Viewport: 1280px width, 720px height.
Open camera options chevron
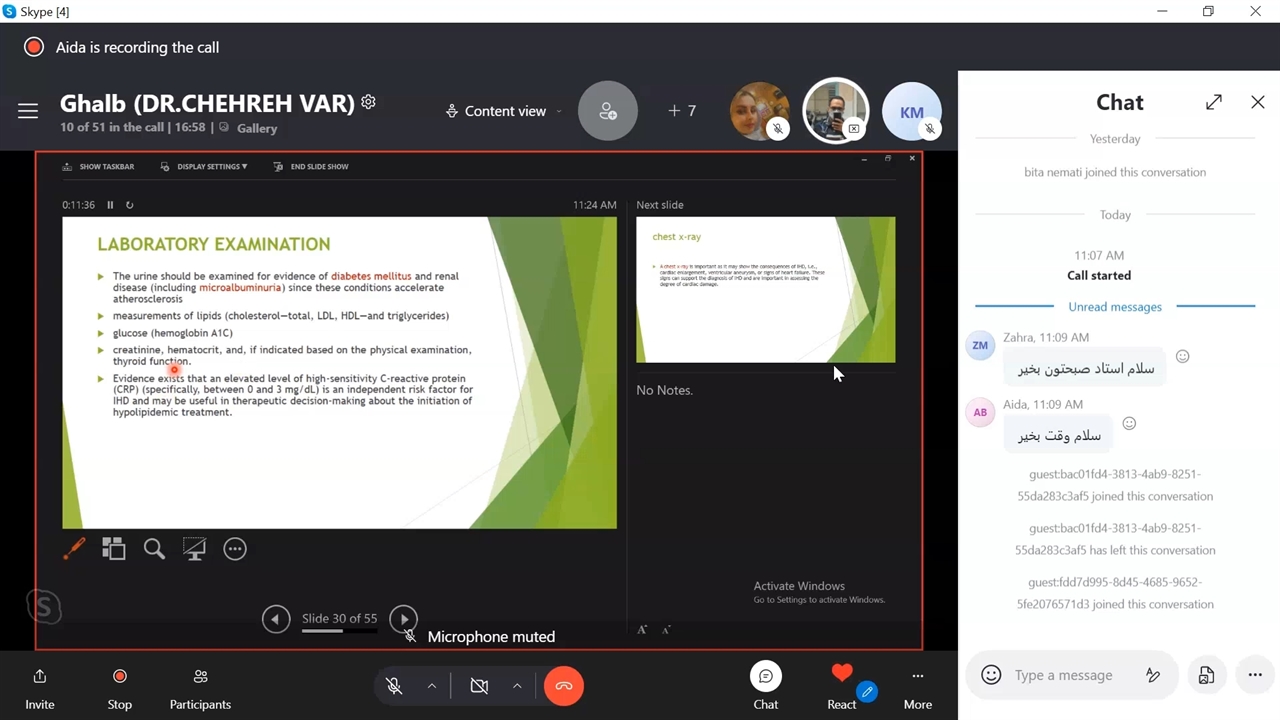pos(517,686)
